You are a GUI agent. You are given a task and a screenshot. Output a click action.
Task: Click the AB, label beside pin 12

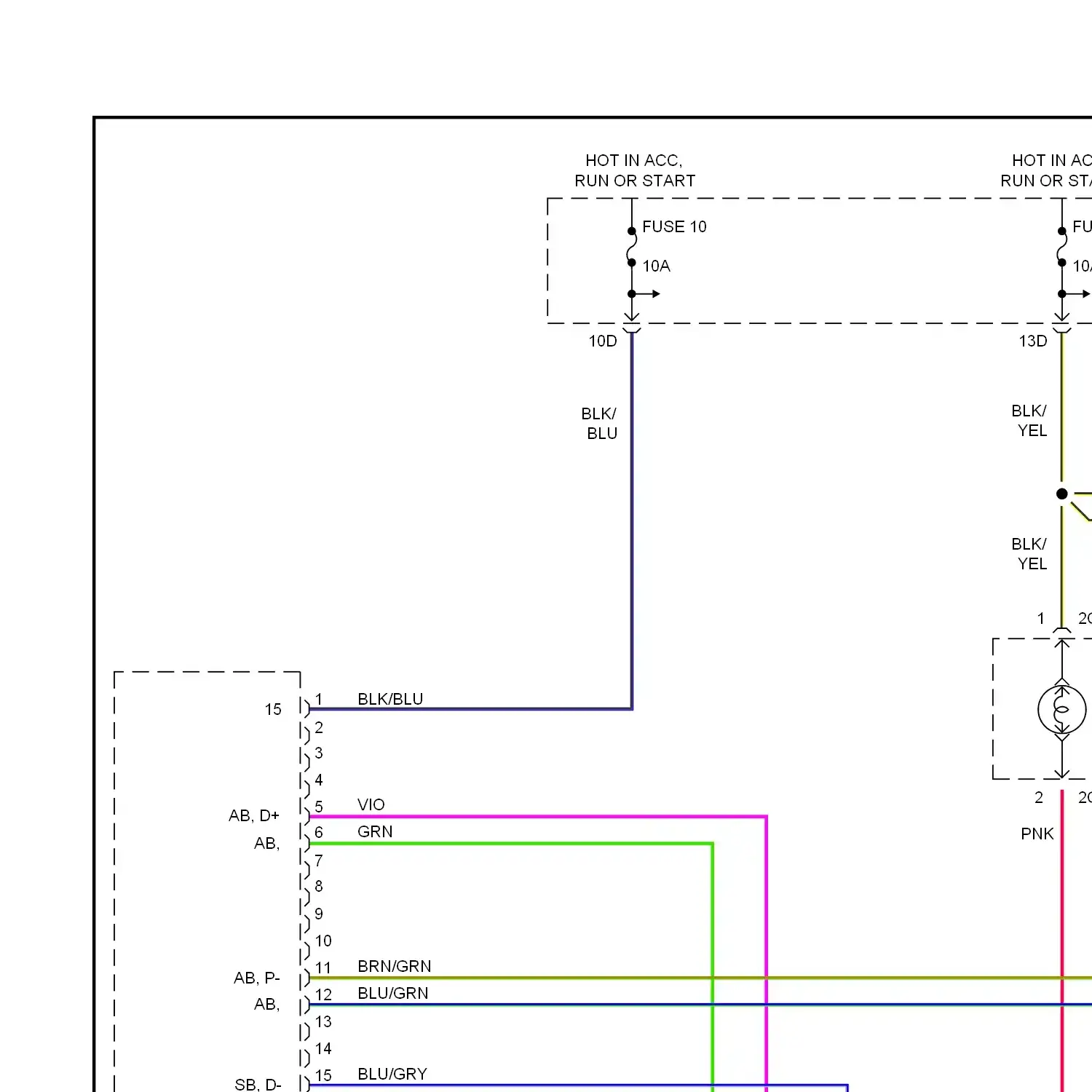(x=267, y=1004)
